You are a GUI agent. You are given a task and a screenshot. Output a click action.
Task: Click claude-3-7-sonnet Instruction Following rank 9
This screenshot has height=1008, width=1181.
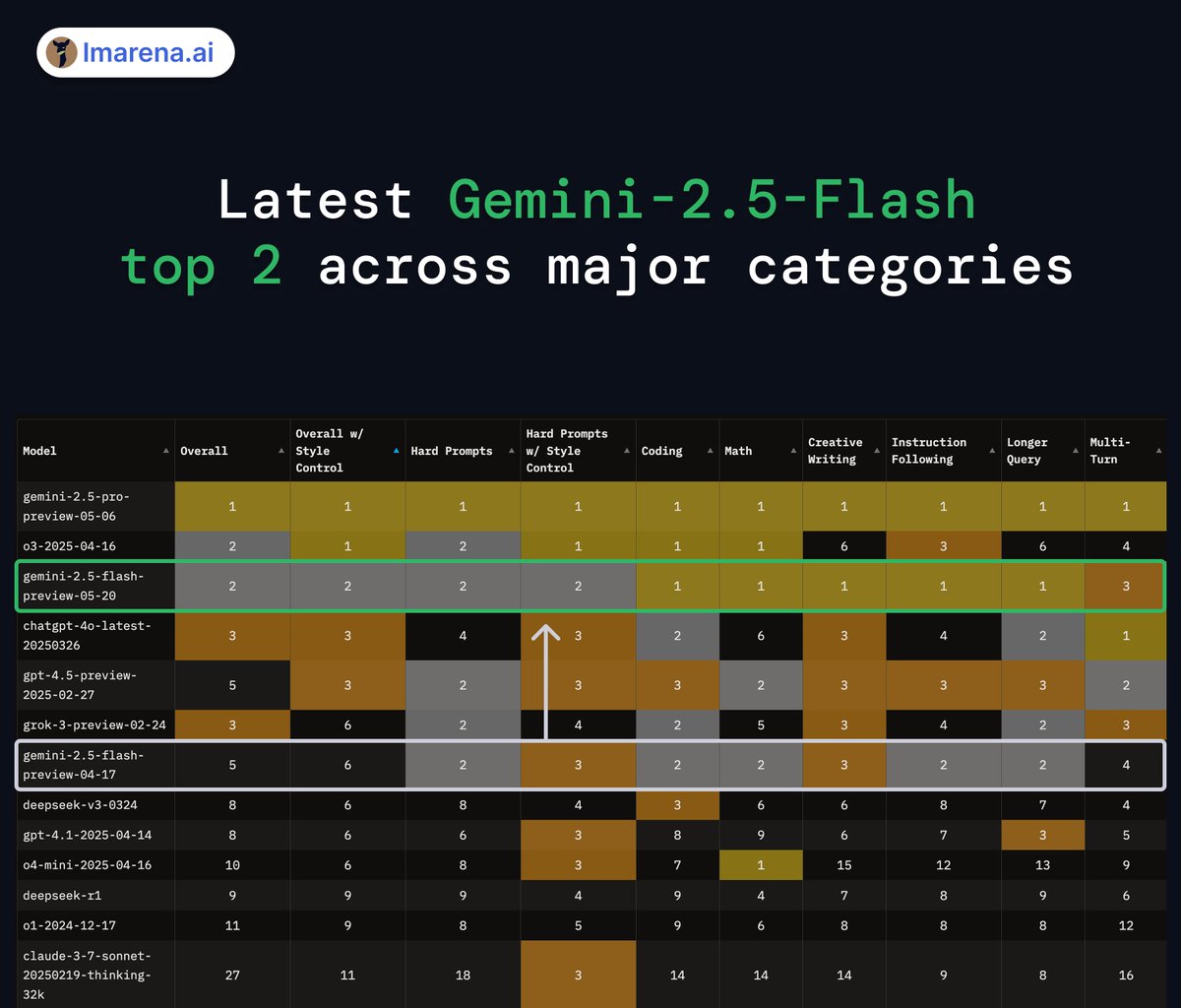tap(943, 975)
